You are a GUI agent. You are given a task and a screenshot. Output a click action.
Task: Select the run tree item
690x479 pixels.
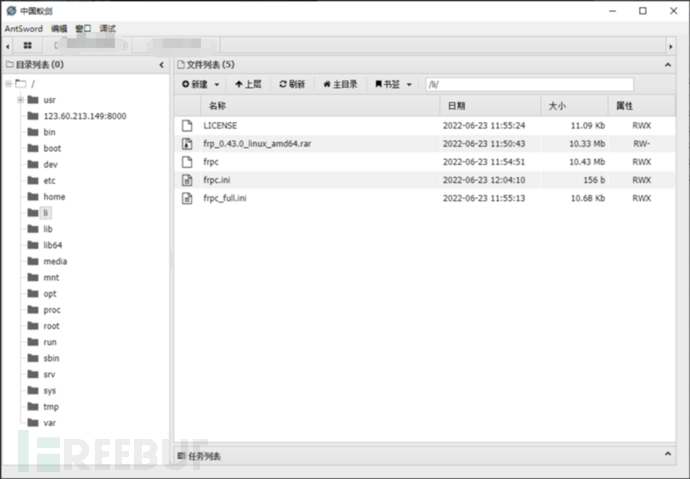point(50,342)
